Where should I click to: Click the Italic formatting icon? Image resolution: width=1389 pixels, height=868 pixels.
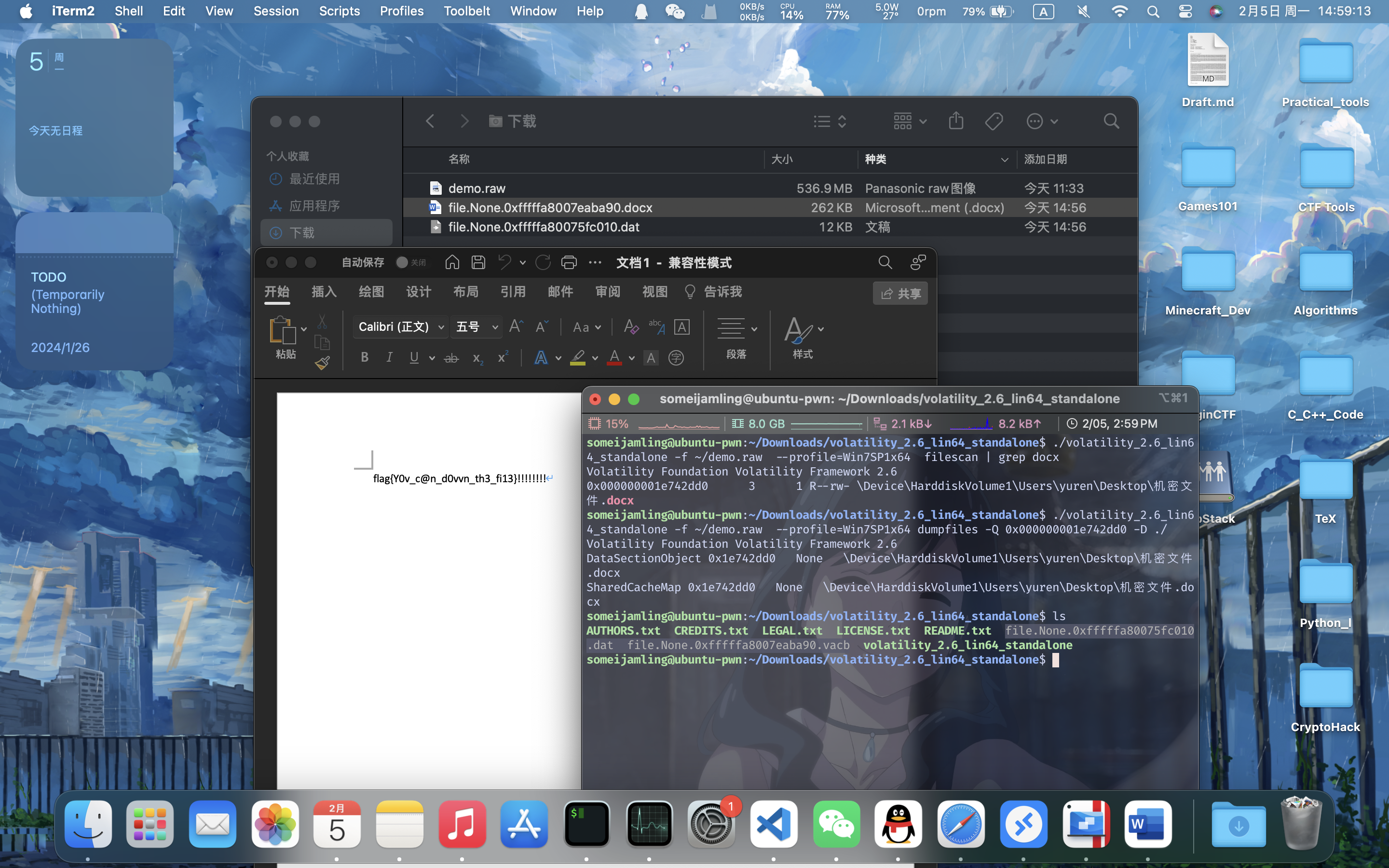[x=389, y=357]
